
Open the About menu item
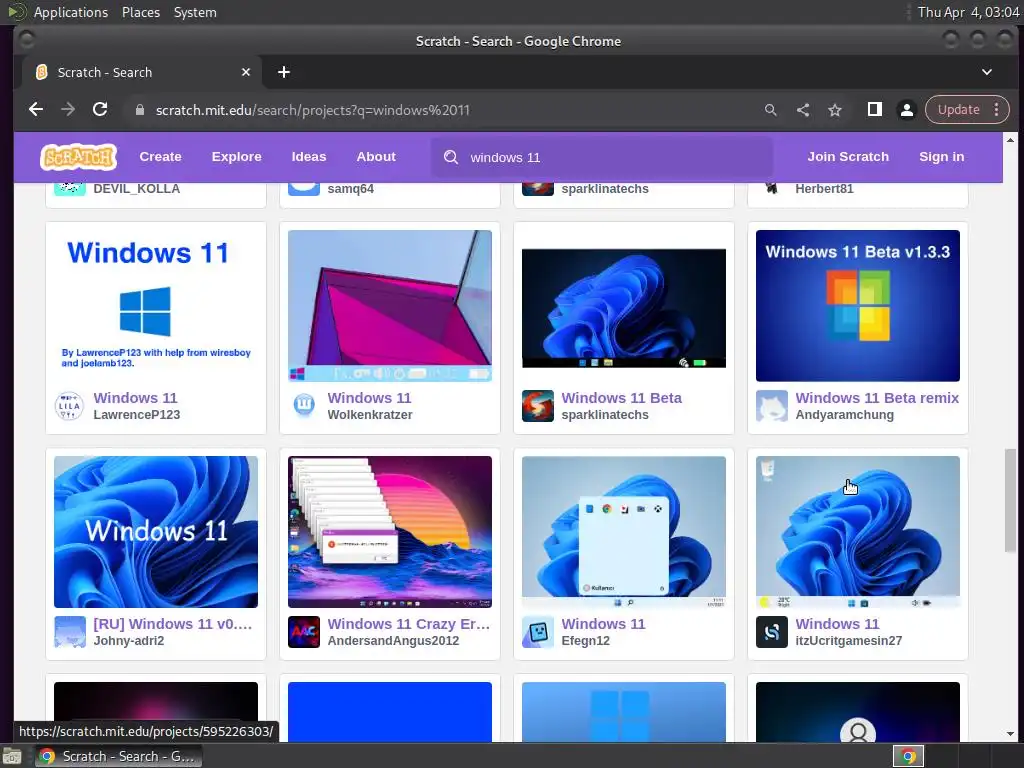coord(376,157)
